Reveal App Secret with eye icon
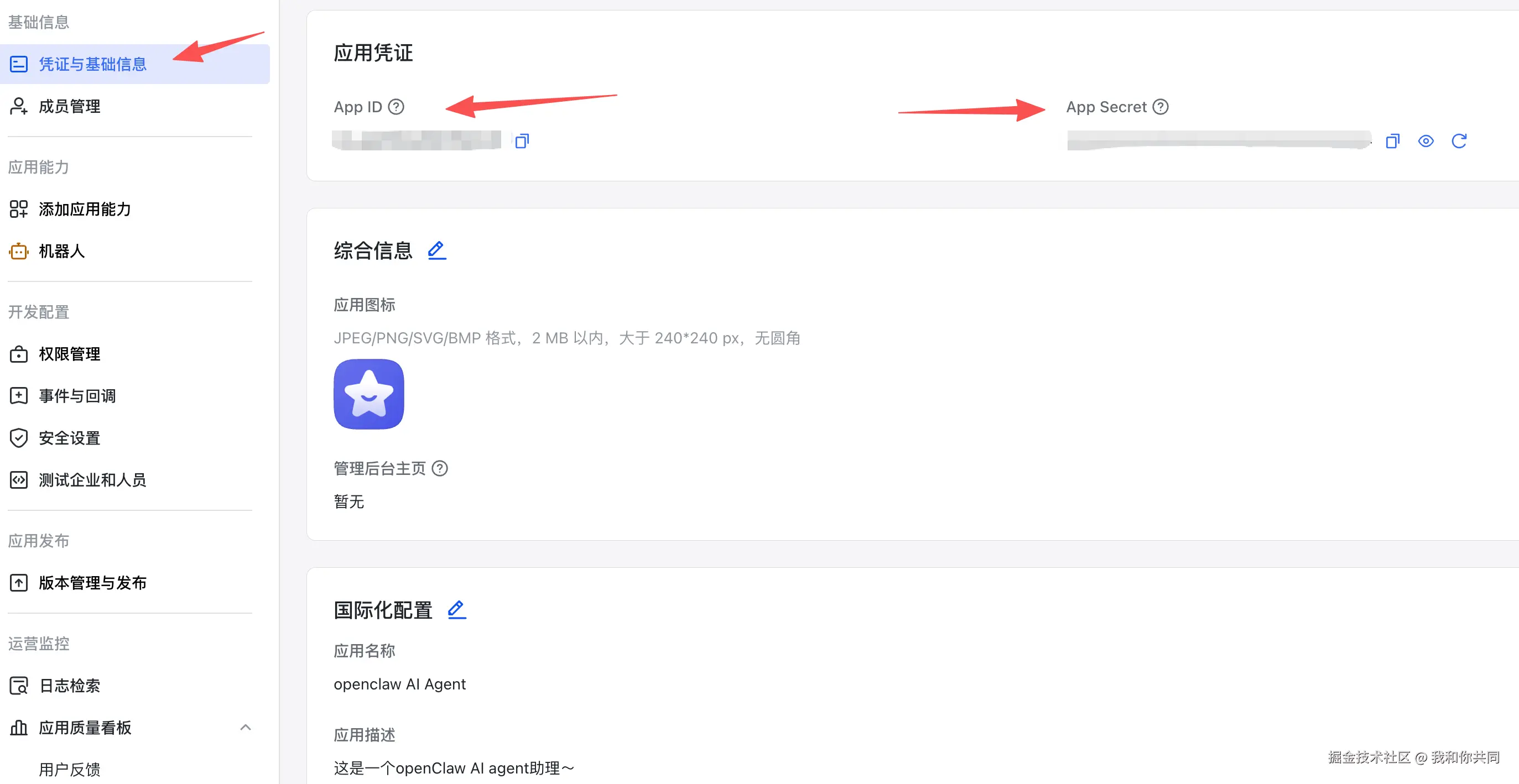The image size is (1519, 784). (1426, 141)
